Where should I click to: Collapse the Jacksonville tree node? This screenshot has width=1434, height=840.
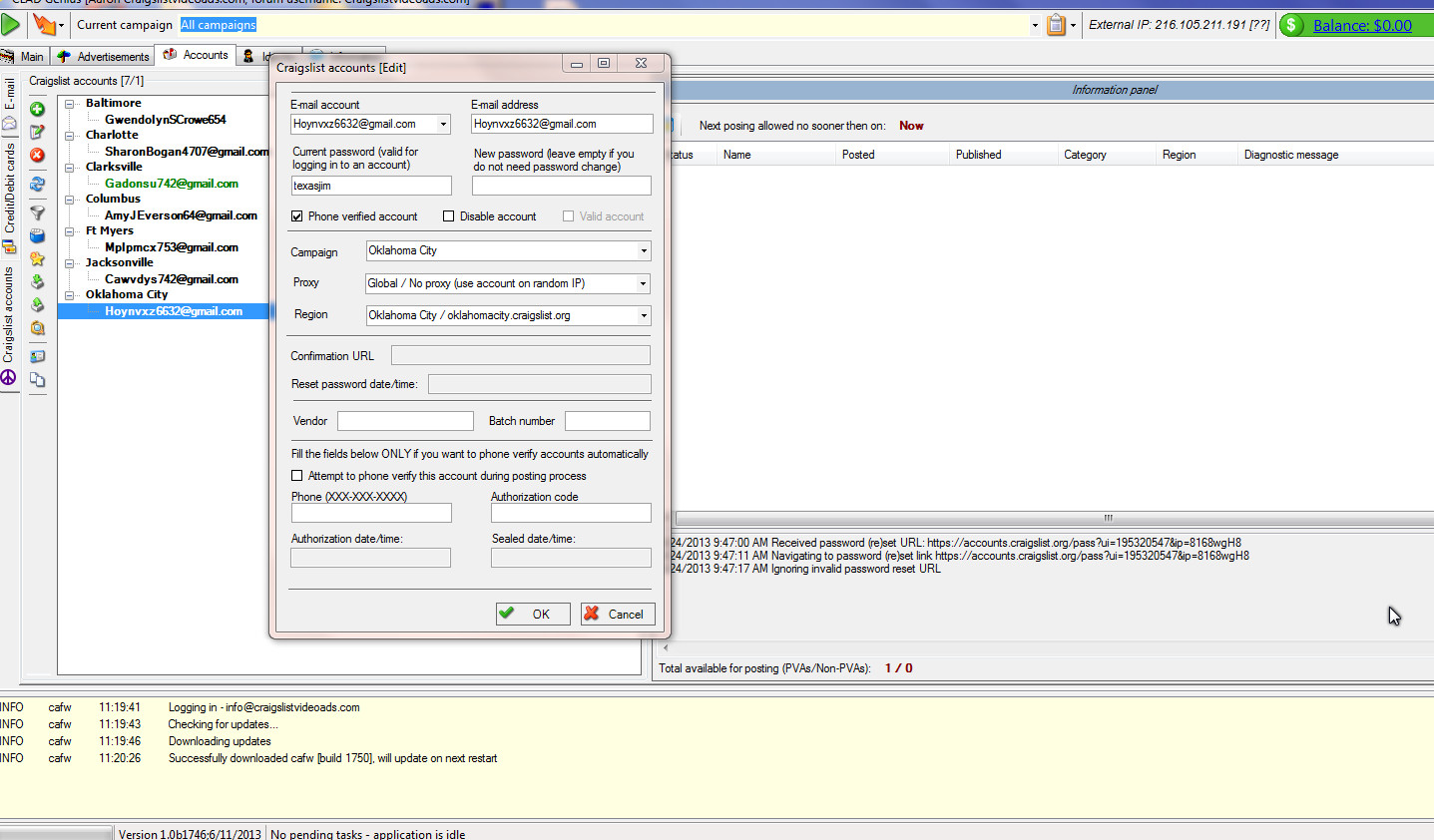(70, 262)
